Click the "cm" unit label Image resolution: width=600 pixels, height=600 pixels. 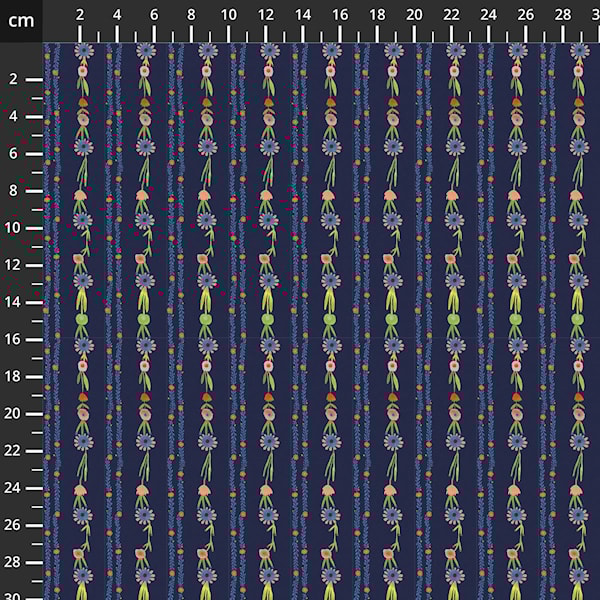(x=21, y=21)
